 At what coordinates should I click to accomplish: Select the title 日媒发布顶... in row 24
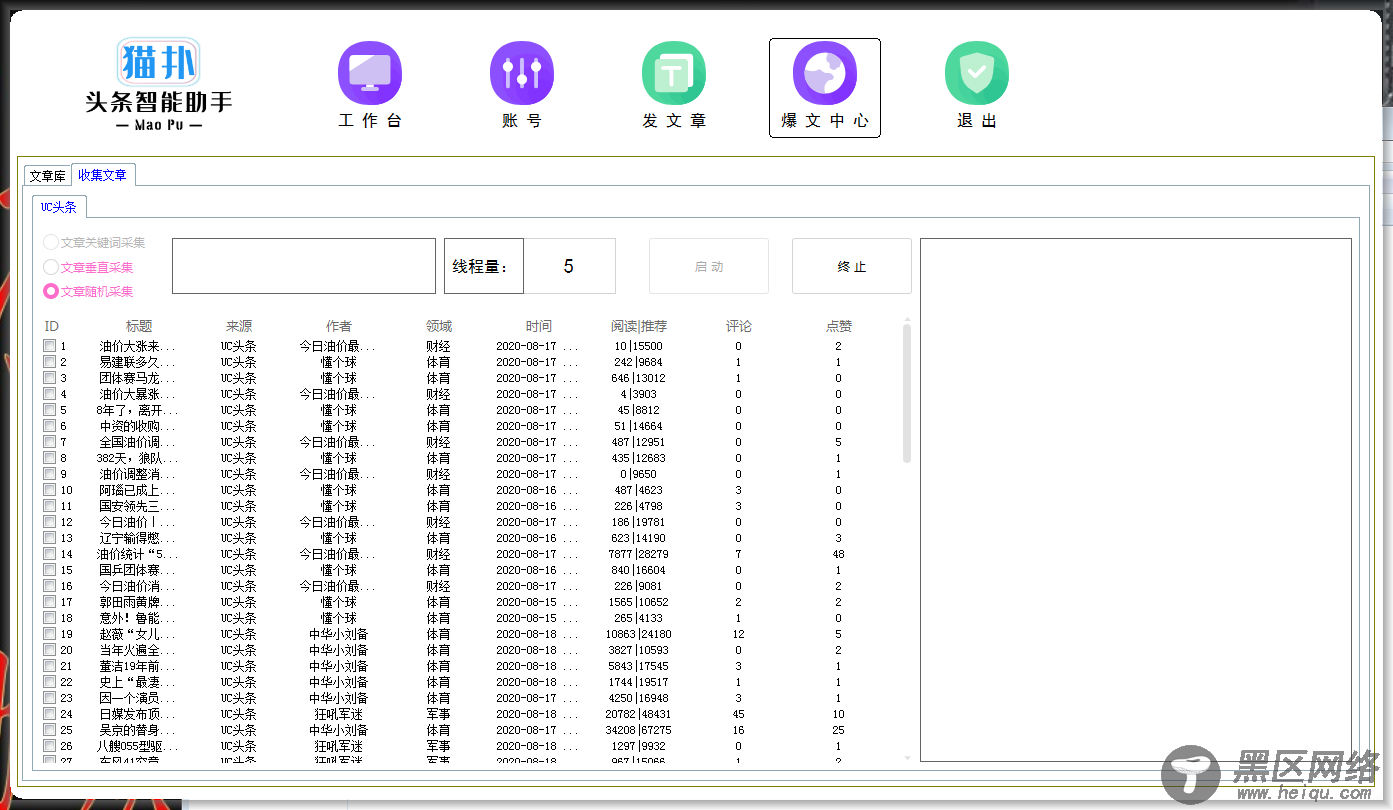(138, 714)
